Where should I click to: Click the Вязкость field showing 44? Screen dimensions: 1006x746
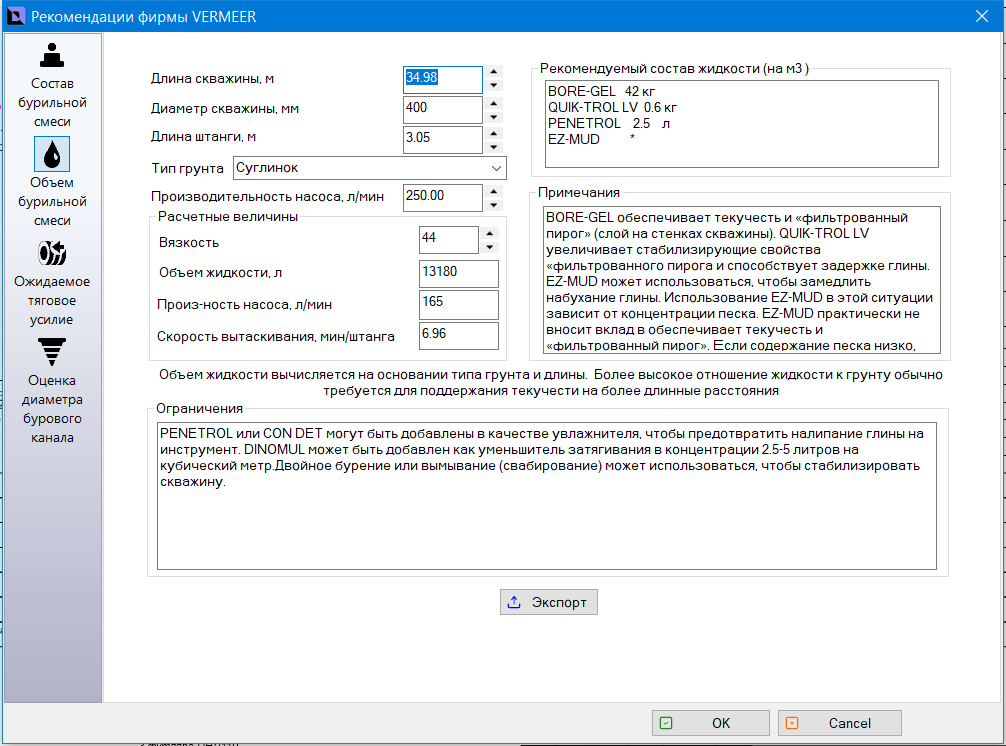click(448, 240)
